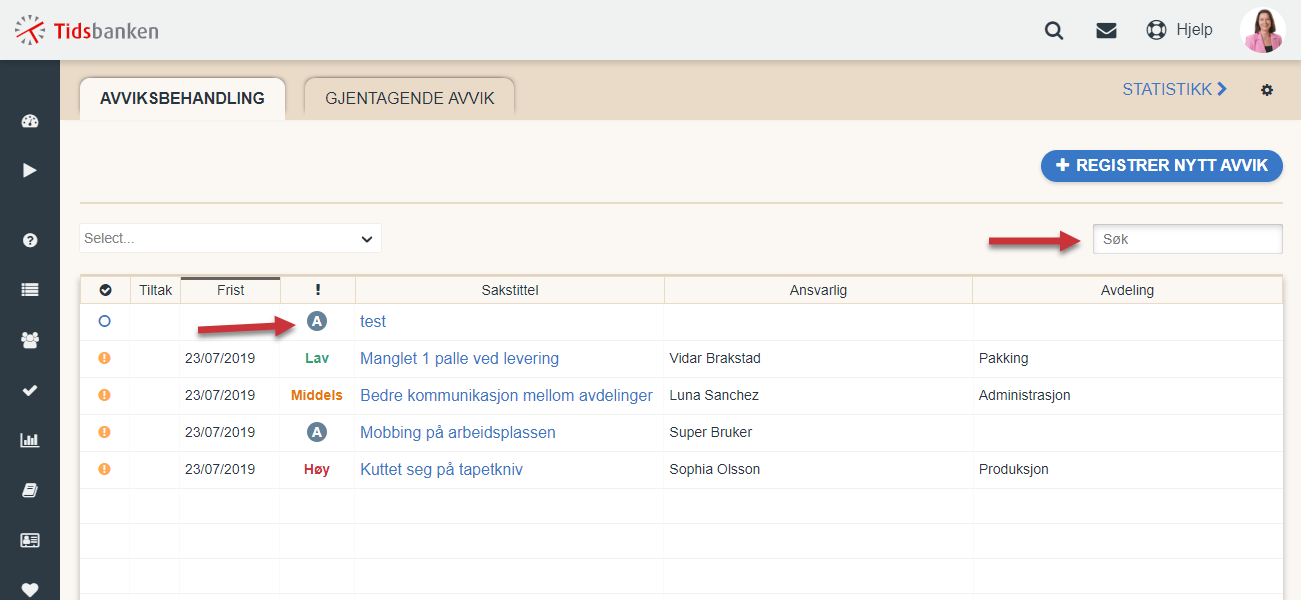Open the Select... filter dropdown

pyautogui.click(x=230, y=238)
